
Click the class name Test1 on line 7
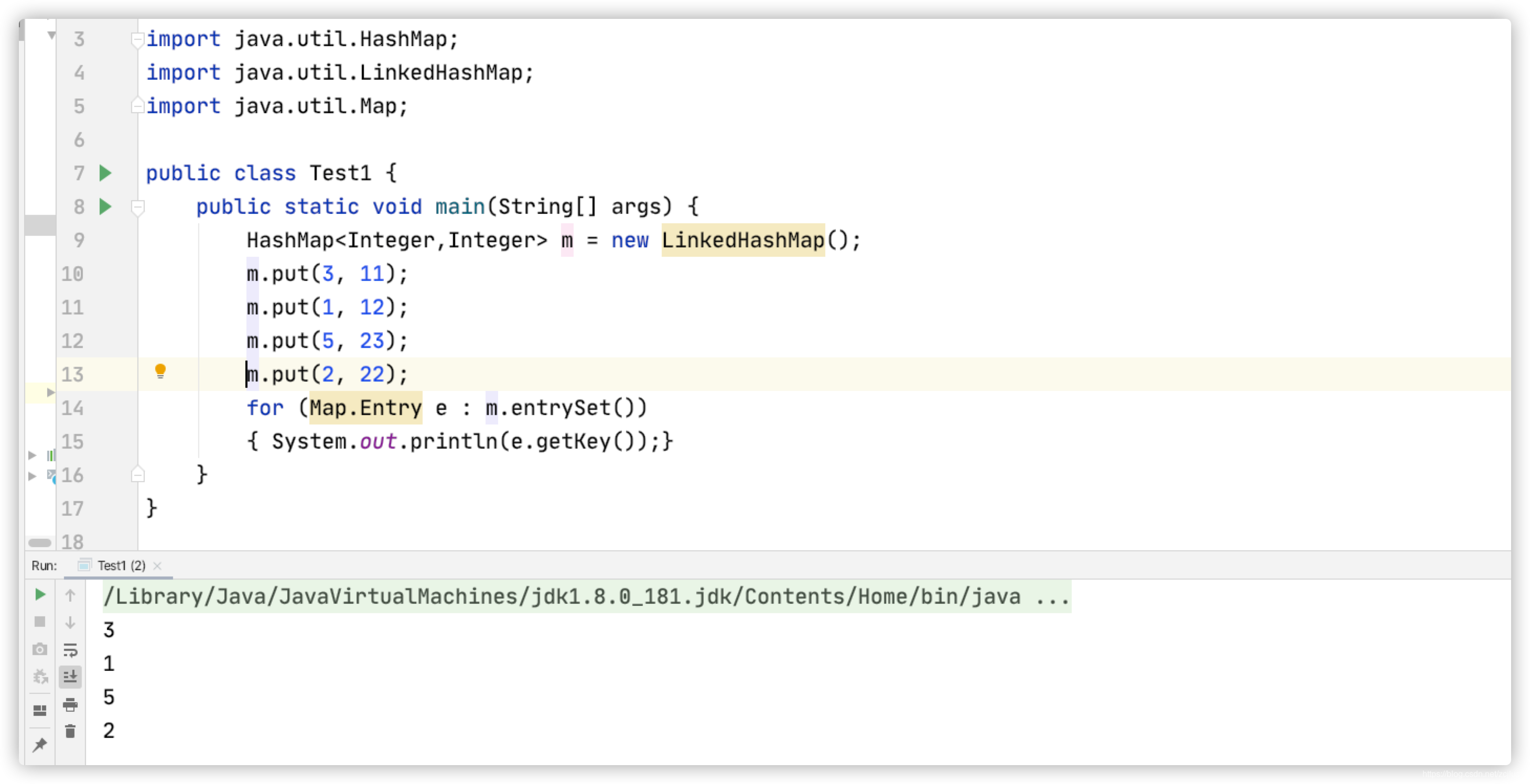coord(340,173)
